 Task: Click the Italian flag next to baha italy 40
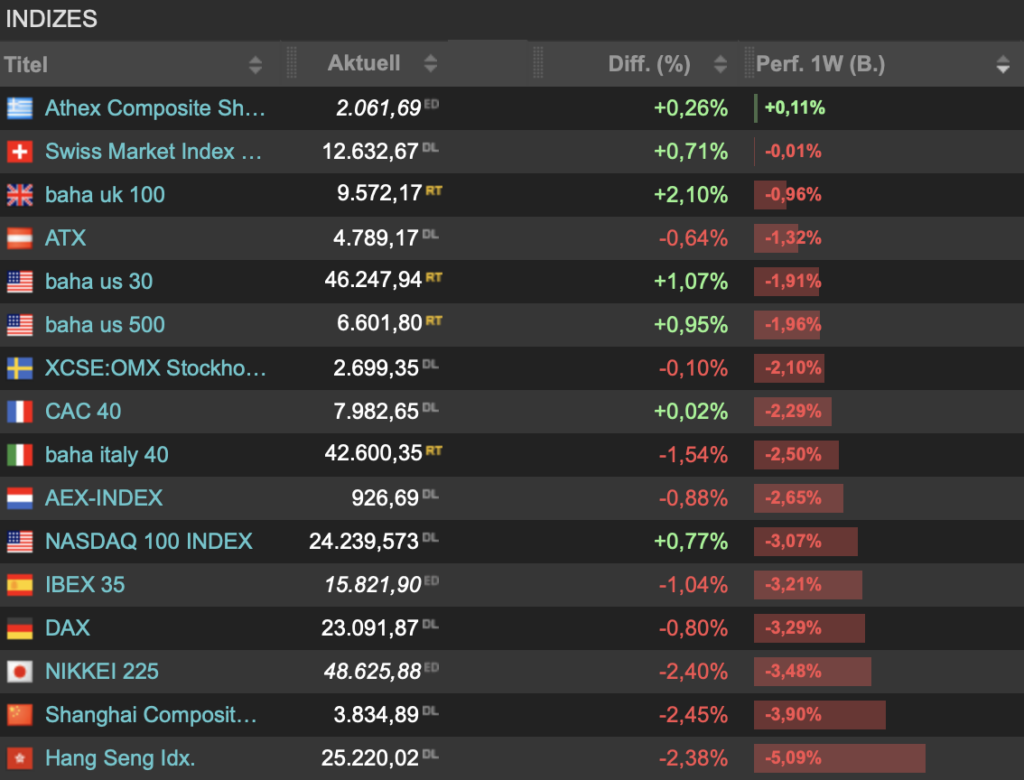tap(20, 454)
